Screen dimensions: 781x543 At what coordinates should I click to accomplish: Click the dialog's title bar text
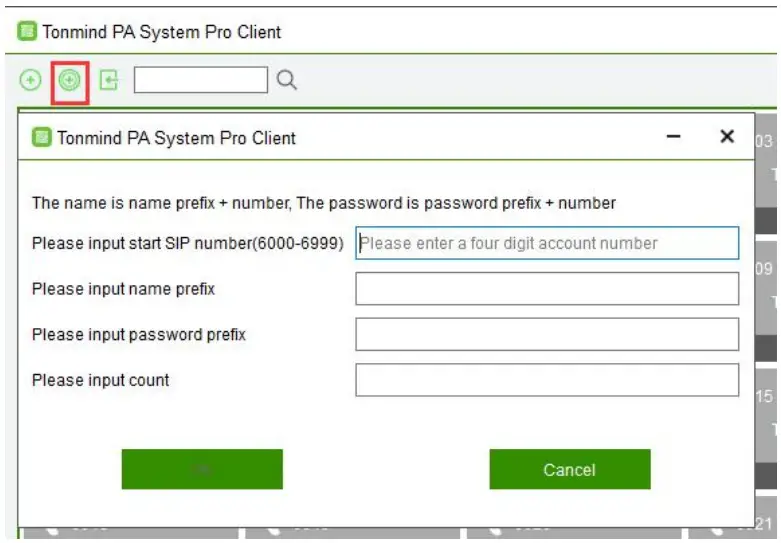click(x=176, y=138)
